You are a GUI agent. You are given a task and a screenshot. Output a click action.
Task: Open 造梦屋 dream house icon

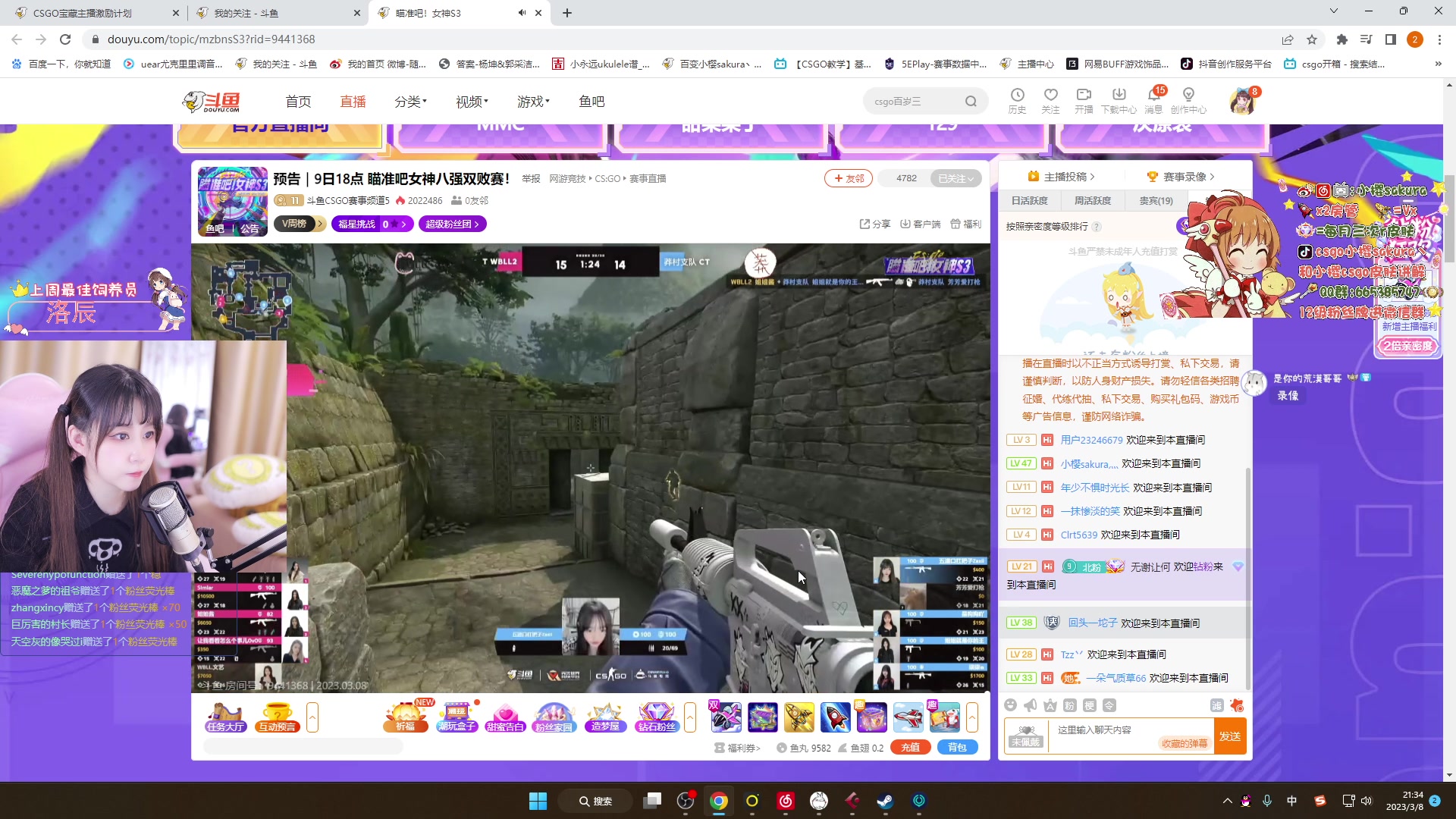605,717
